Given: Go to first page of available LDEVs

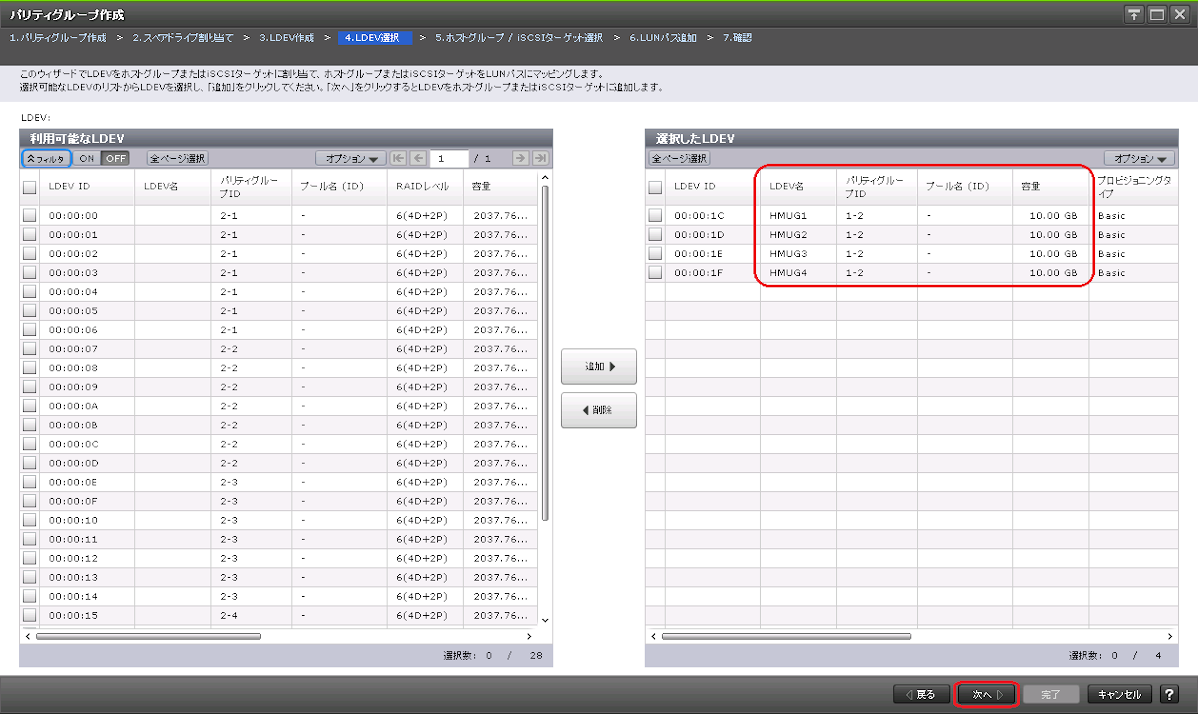Looking at the screenshot, I should [399, 158].
